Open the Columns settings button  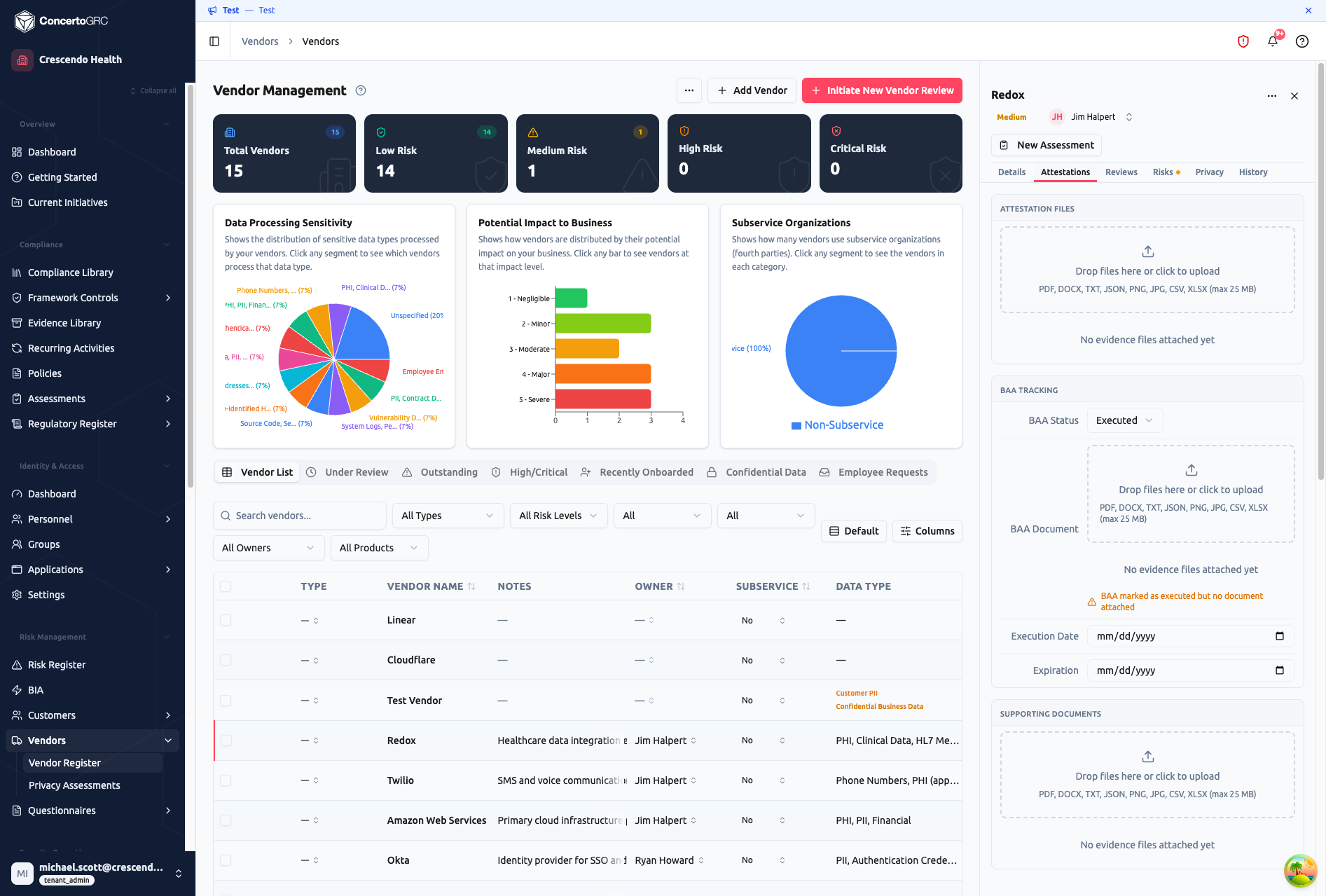pyautogui.click(x=927, y=531)
